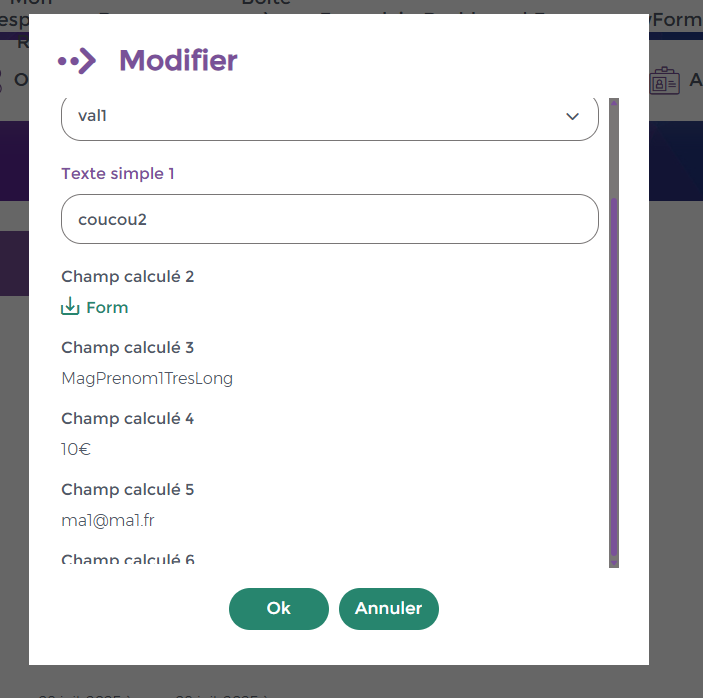Screen dimensions: 703x698
Task: Click the Modifier dialog title
Action: coord(178,61)
